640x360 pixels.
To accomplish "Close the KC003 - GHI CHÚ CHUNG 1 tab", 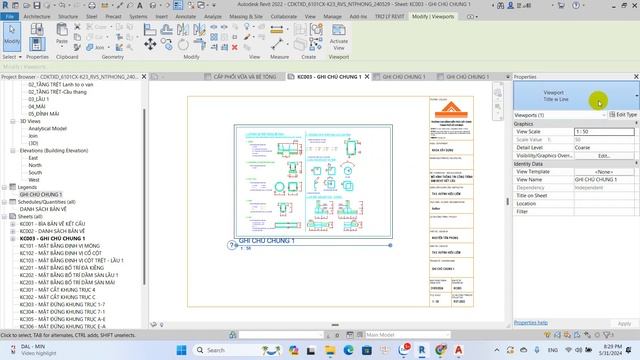I will [367, 77].
